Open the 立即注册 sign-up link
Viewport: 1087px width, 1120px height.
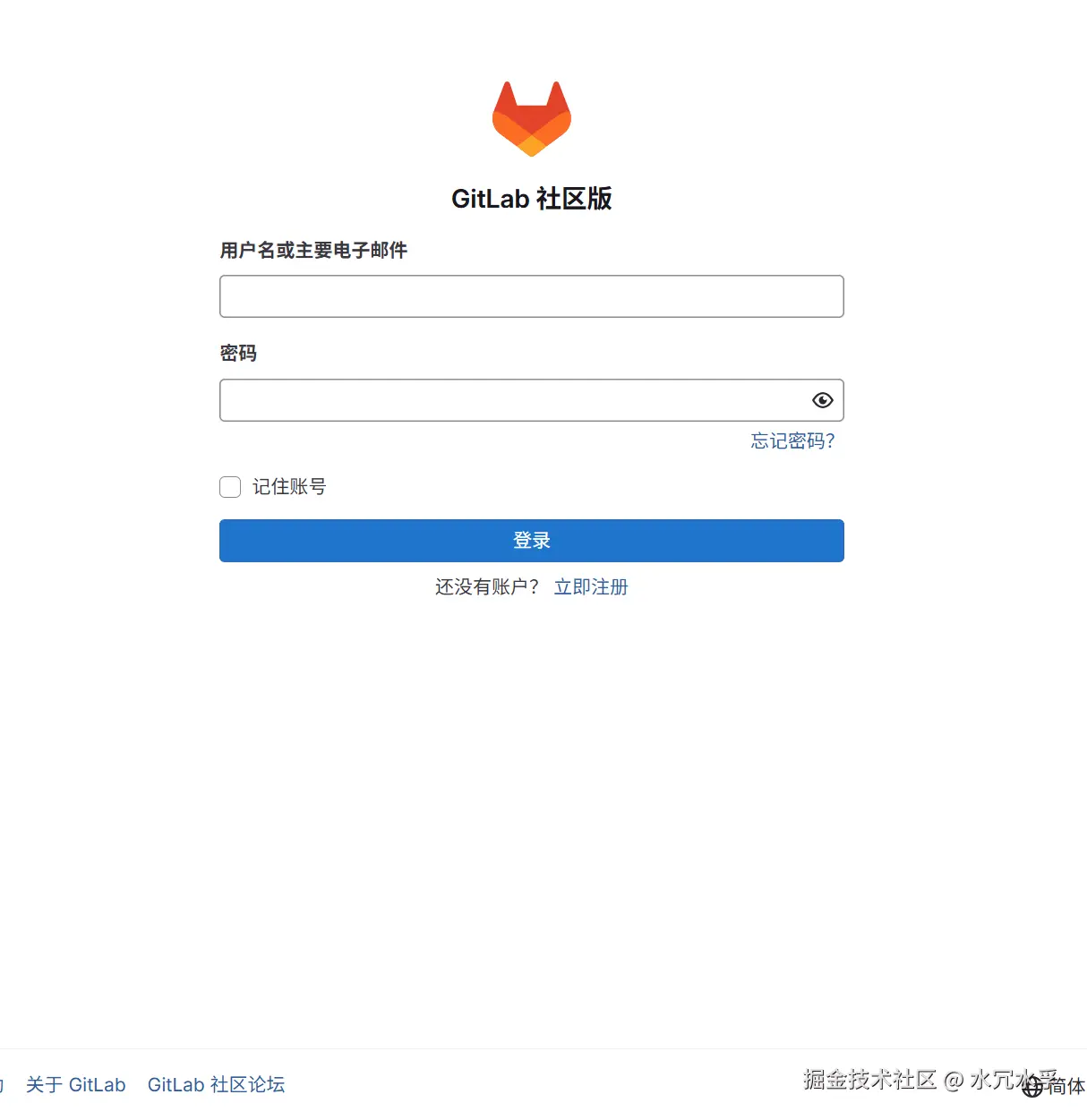[591, 587]
